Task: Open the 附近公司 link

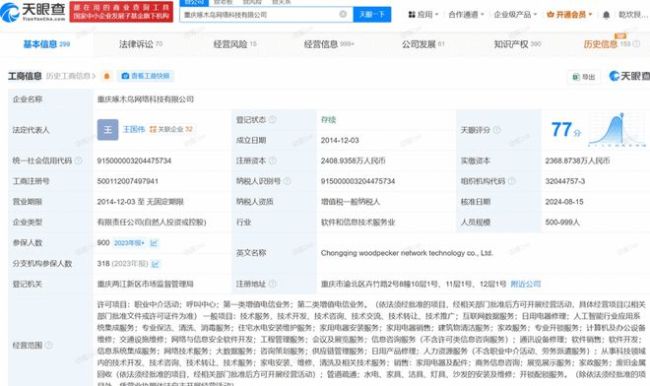Action: point(526,284)
